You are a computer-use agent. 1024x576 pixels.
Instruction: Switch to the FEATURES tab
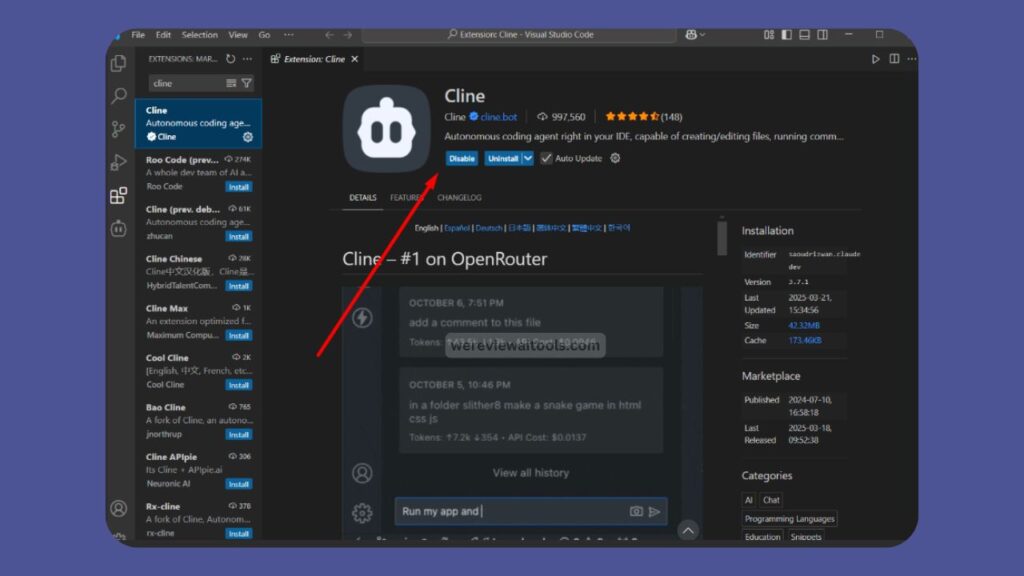[406, 197]
